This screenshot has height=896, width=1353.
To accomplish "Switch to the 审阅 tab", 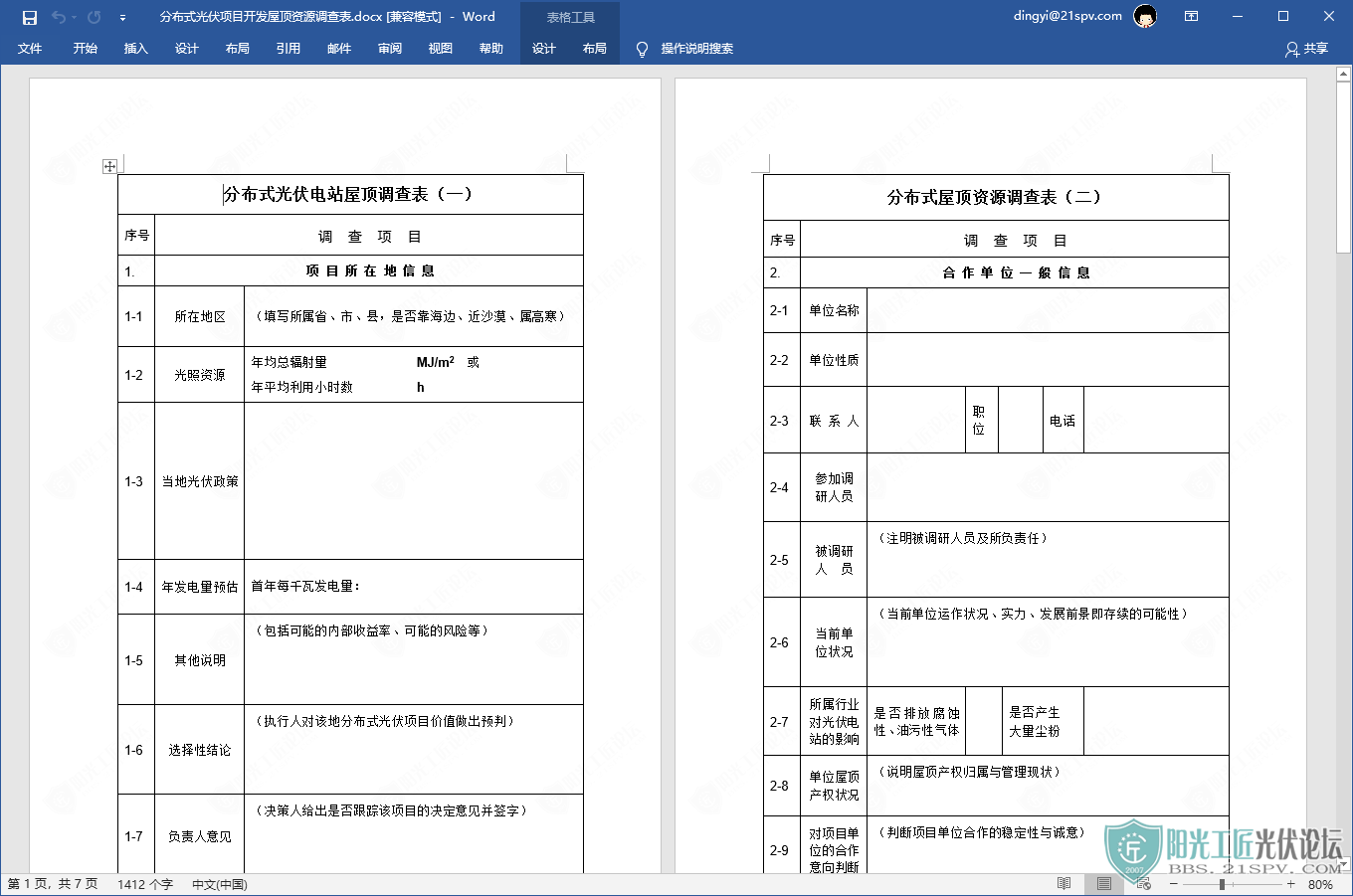I will [x=389, y=48].
